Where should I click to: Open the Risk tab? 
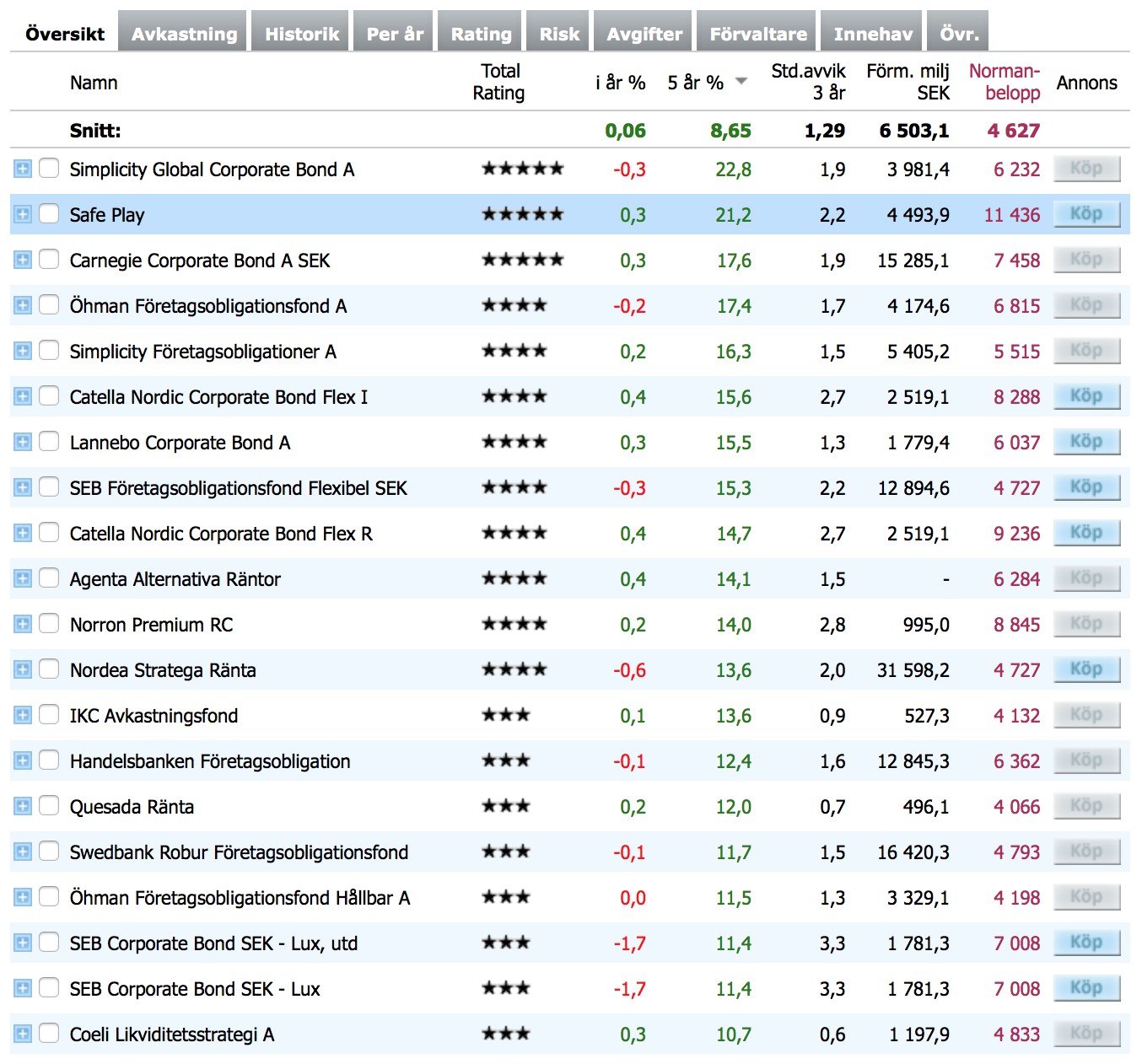(x=558, y=32)
